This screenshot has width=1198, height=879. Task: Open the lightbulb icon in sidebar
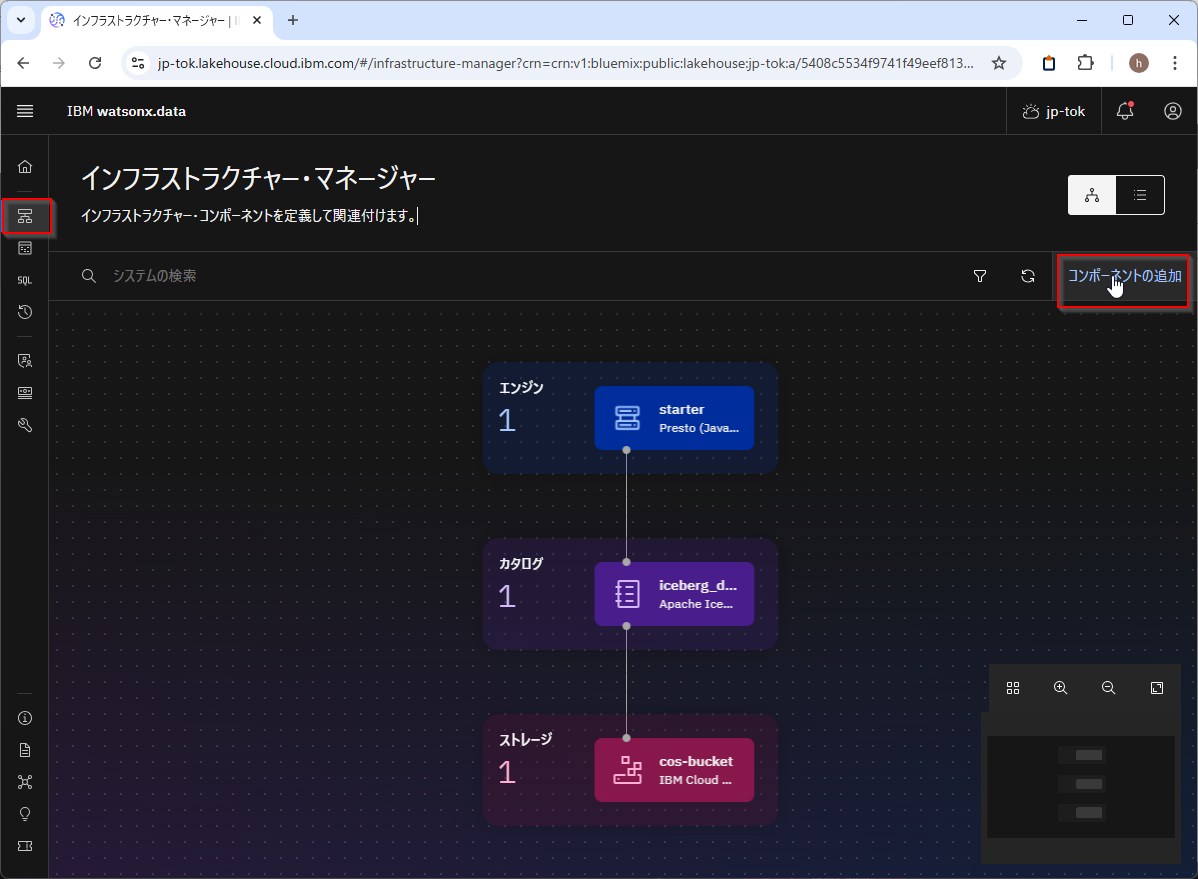pyautogui.click(x=25, y=814)
